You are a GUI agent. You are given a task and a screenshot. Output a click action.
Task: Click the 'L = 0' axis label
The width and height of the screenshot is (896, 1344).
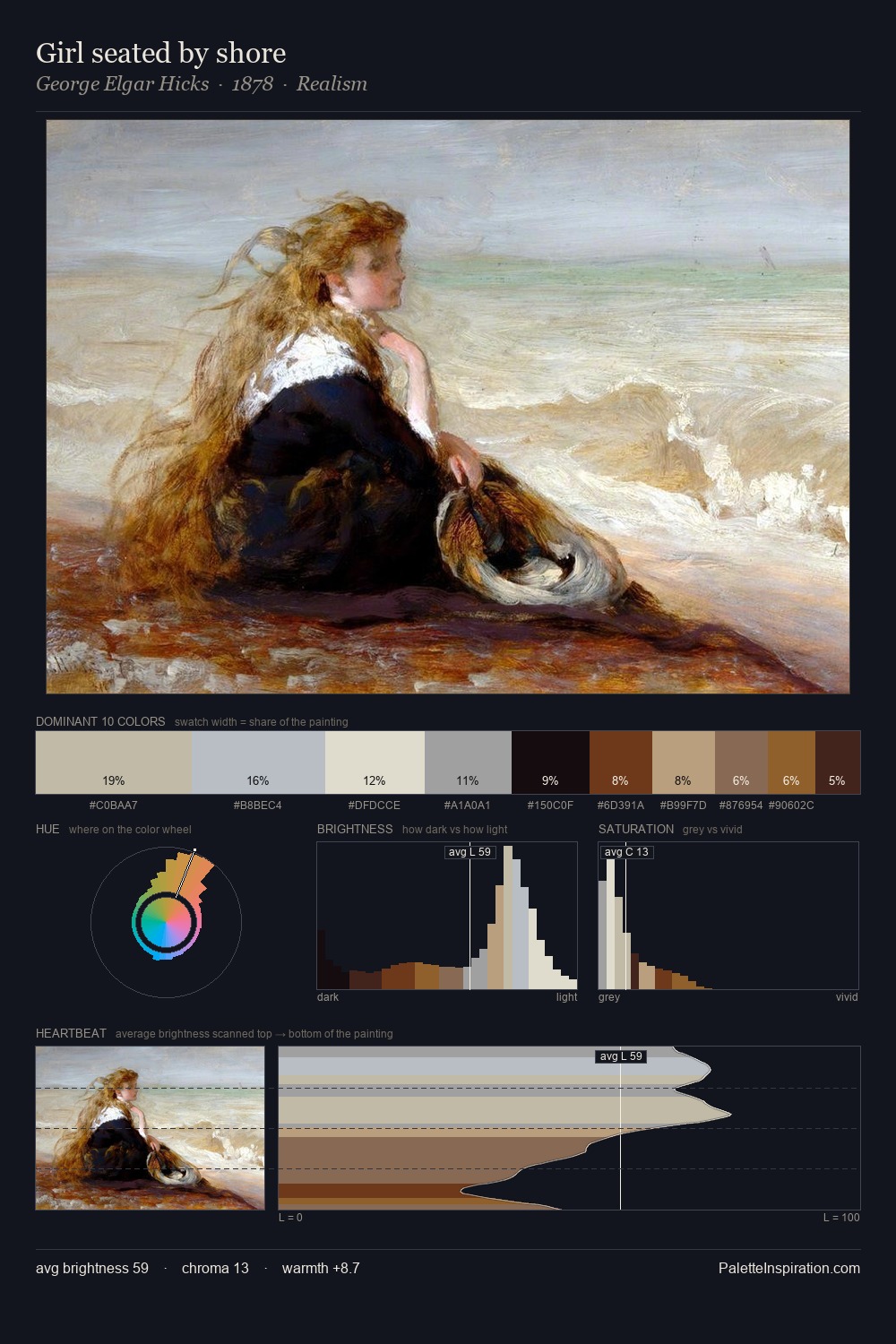[290, 1218]
